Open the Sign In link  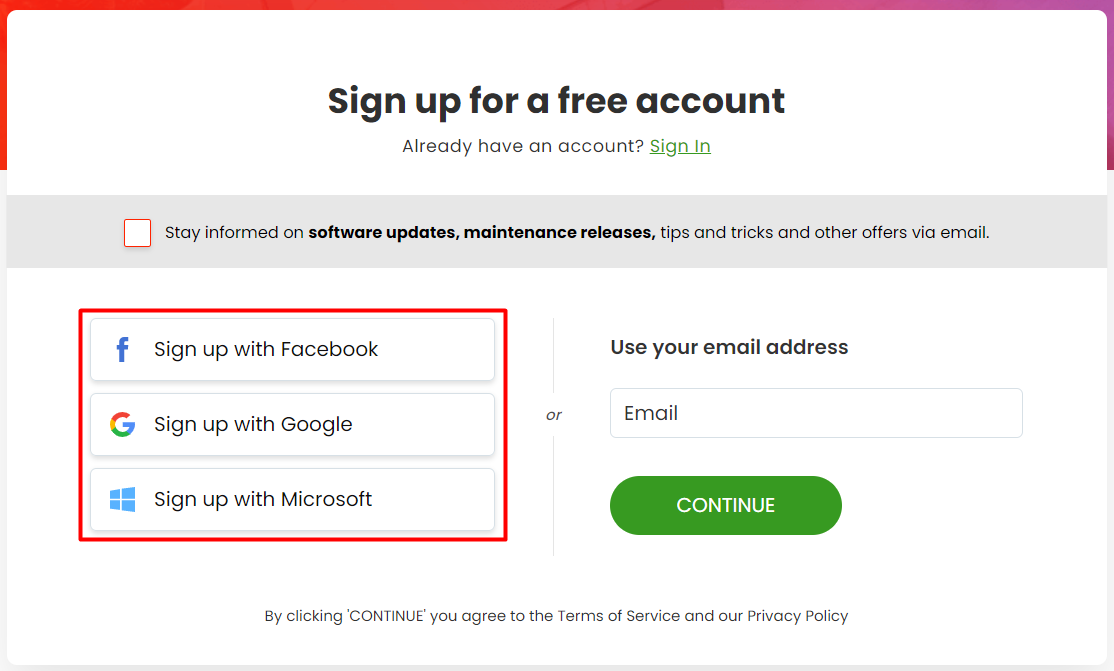click(x=680, y=146)
